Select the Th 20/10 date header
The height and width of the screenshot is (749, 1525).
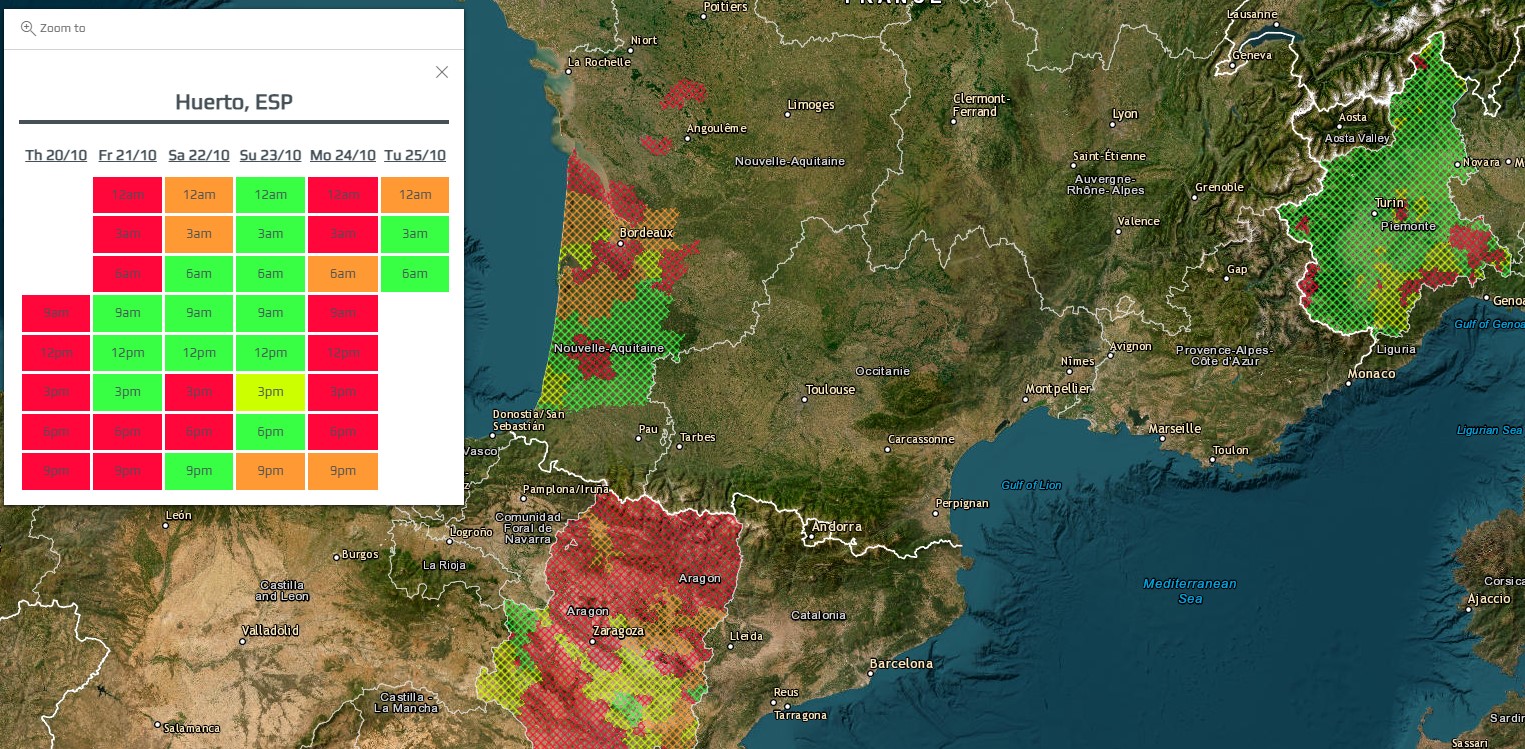point(55,155)
